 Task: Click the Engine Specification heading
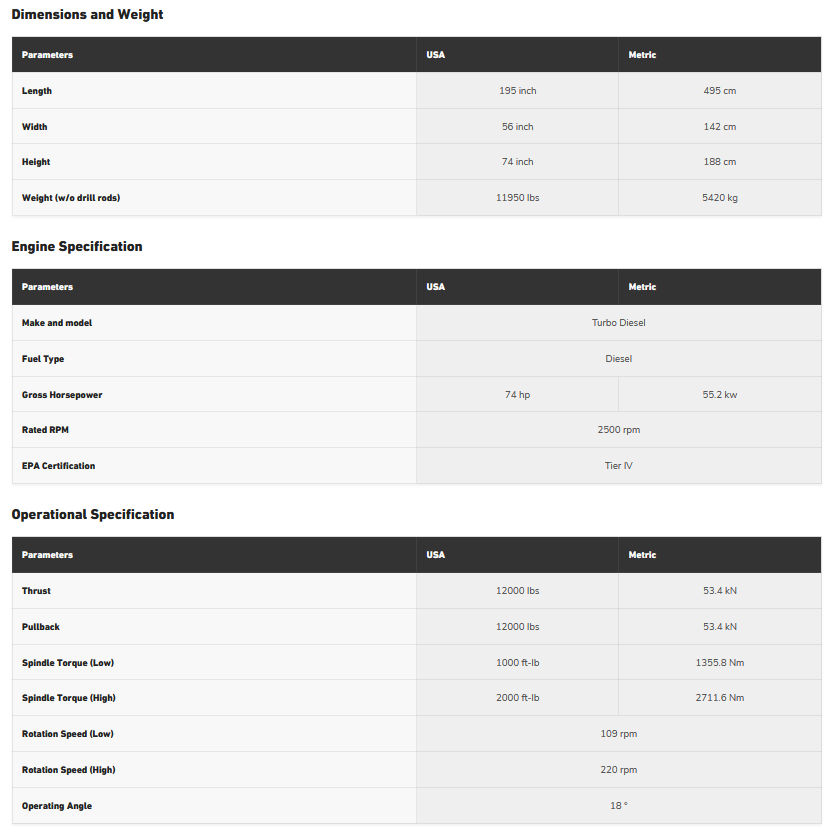point(77,247)
